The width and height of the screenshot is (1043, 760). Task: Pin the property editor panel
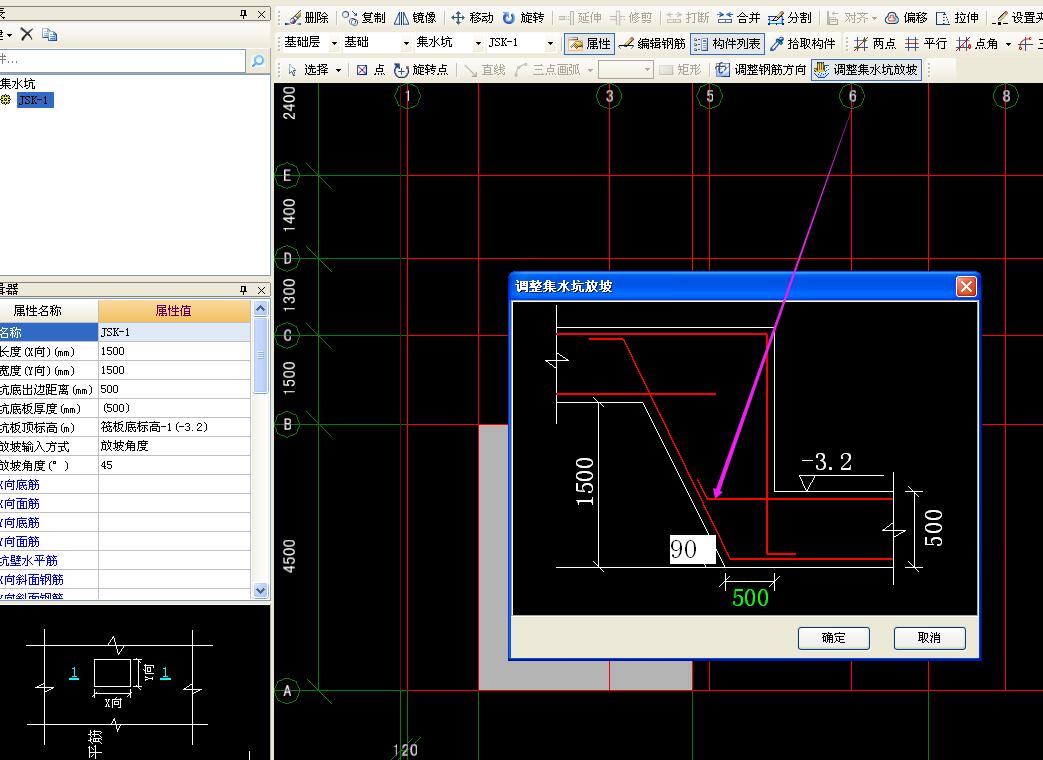click(x=243, y=290)
